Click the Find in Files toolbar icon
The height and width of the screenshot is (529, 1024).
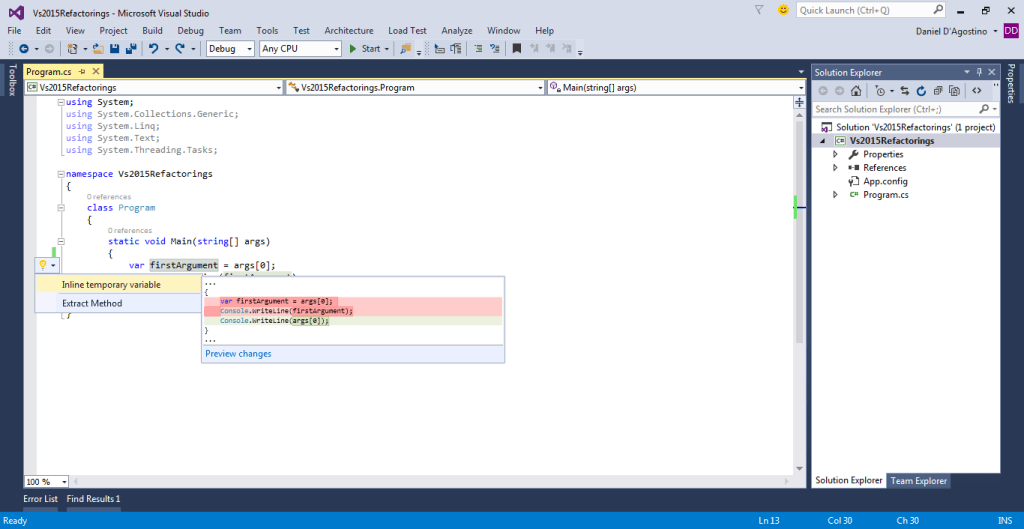(405, 48)
